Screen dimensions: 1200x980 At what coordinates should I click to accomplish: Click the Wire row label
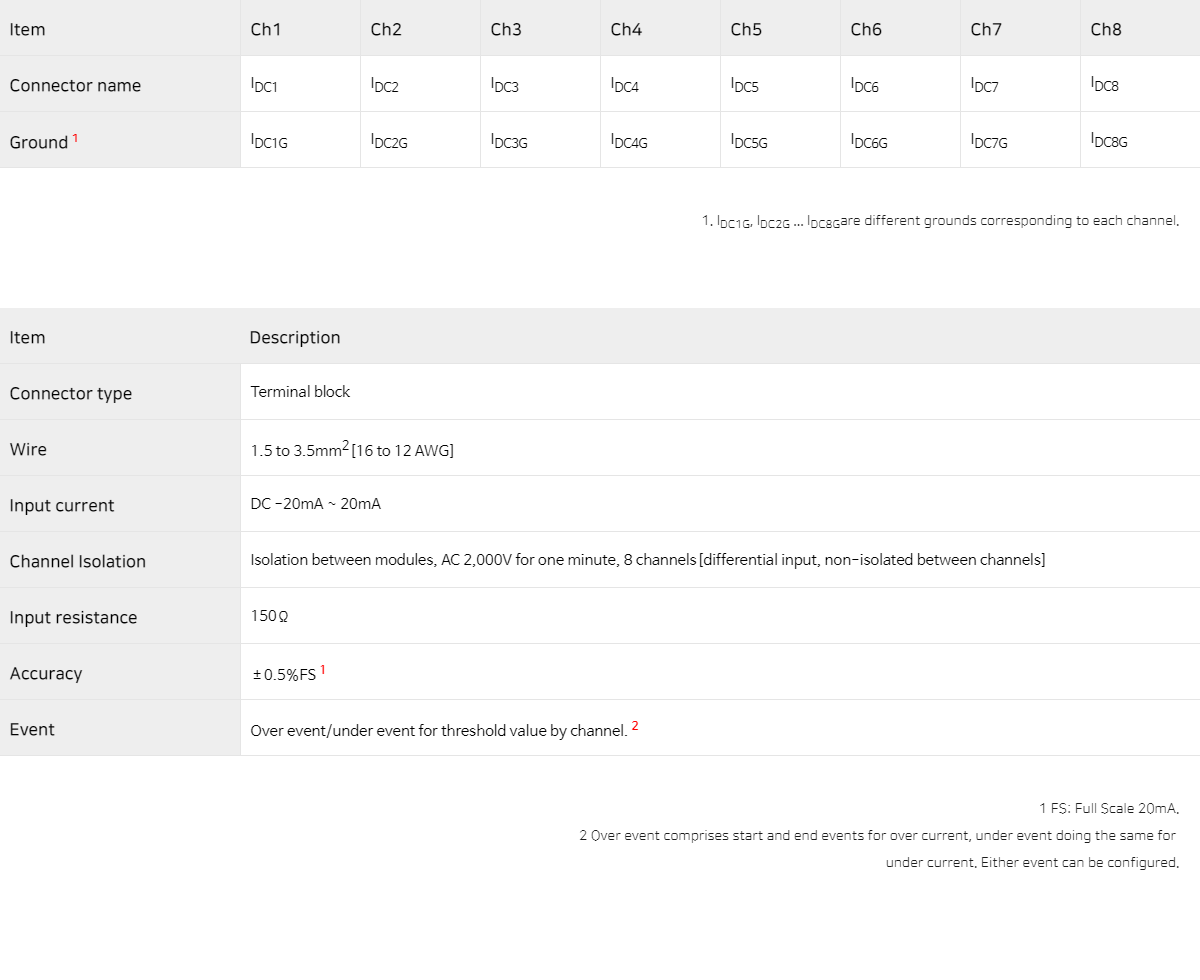(28, 449)
